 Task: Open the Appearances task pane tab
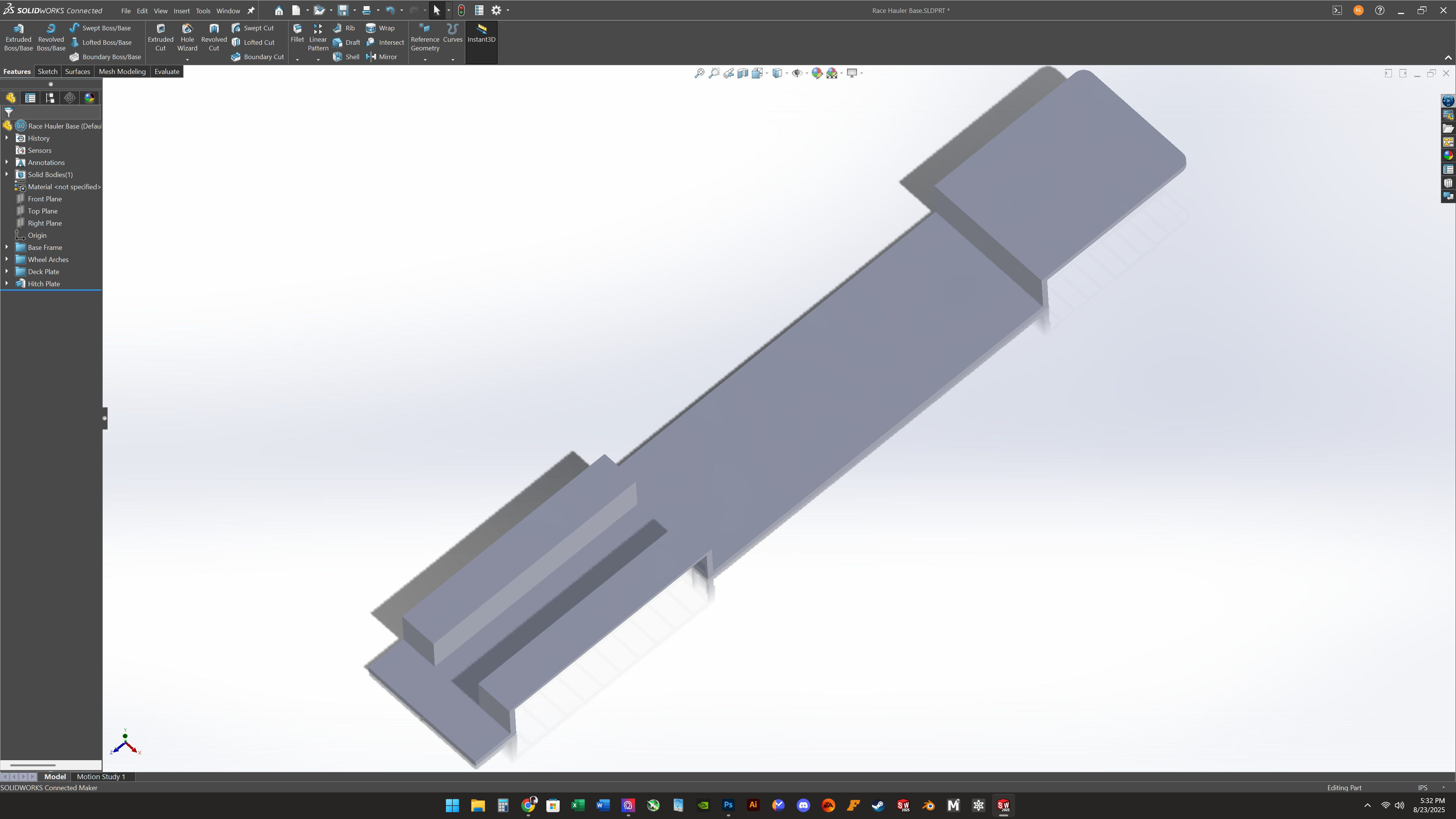click(x=1448, y=155)
